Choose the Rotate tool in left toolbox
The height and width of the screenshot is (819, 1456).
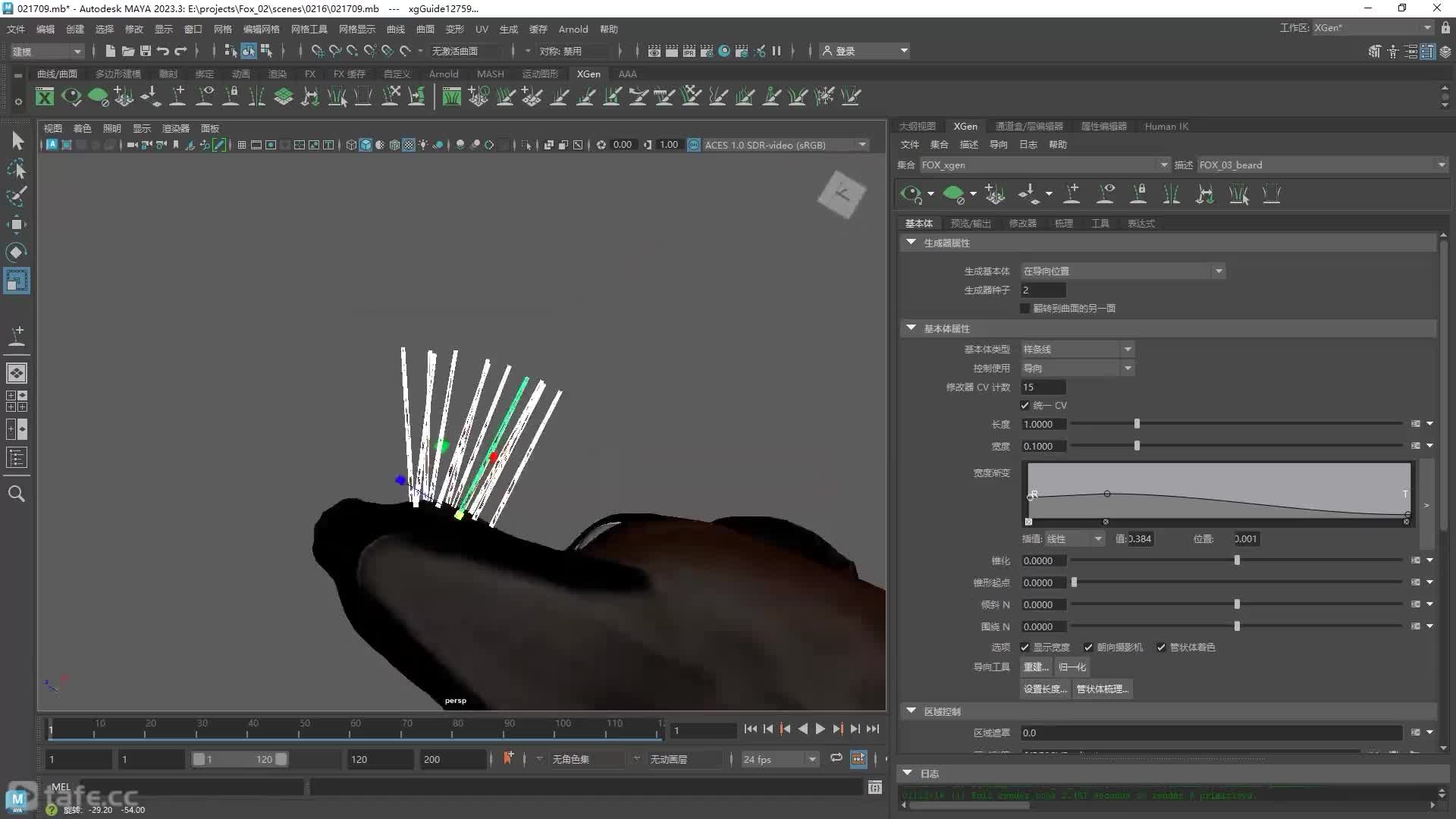tap(17, 252)
